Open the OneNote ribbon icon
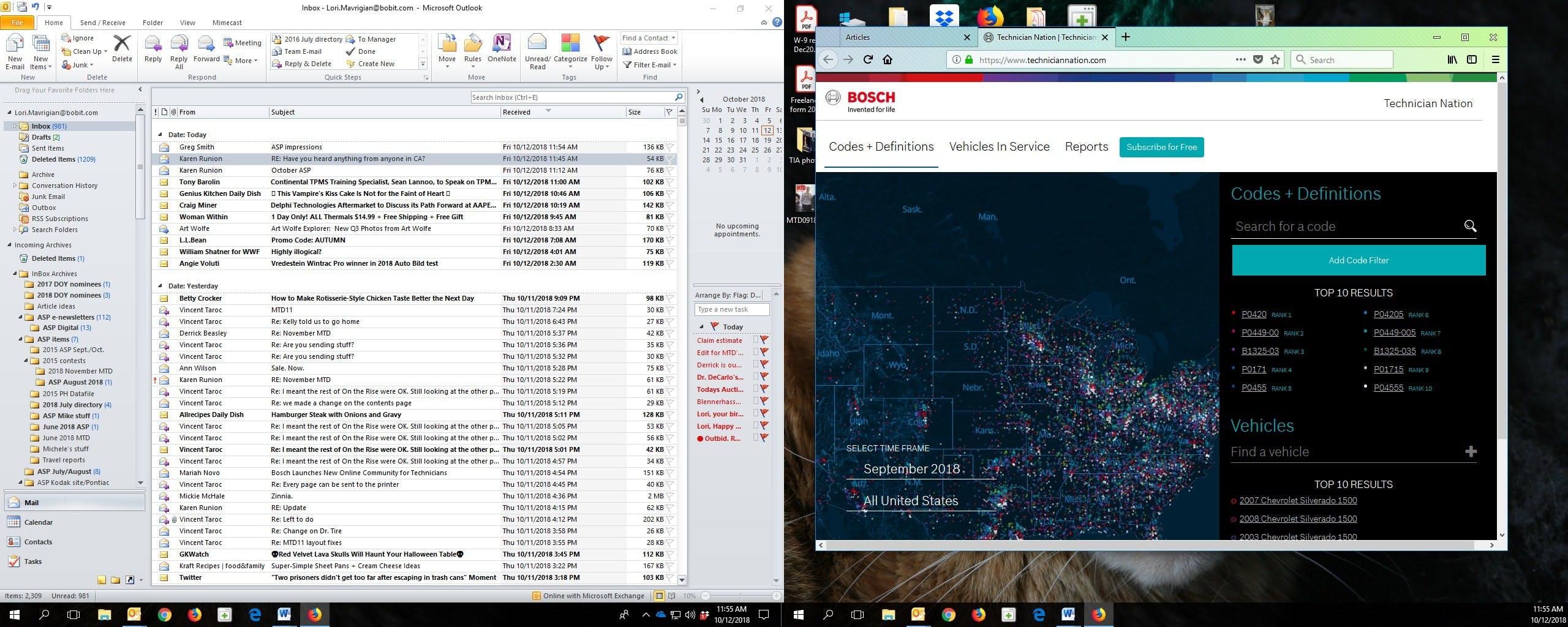 502,48
